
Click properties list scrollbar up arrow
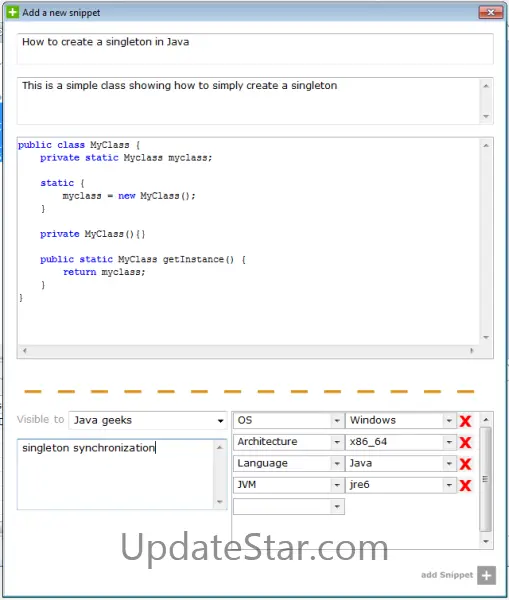coord(486,419)
